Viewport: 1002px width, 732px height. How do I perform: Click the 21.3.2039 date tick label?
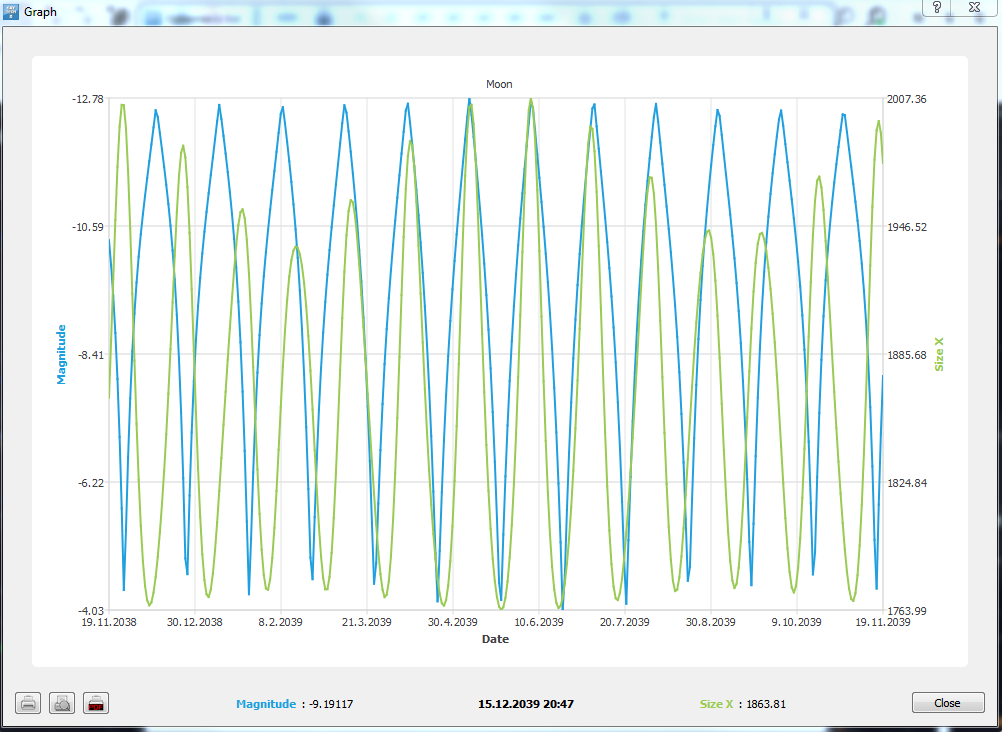(x=367, y=623)
